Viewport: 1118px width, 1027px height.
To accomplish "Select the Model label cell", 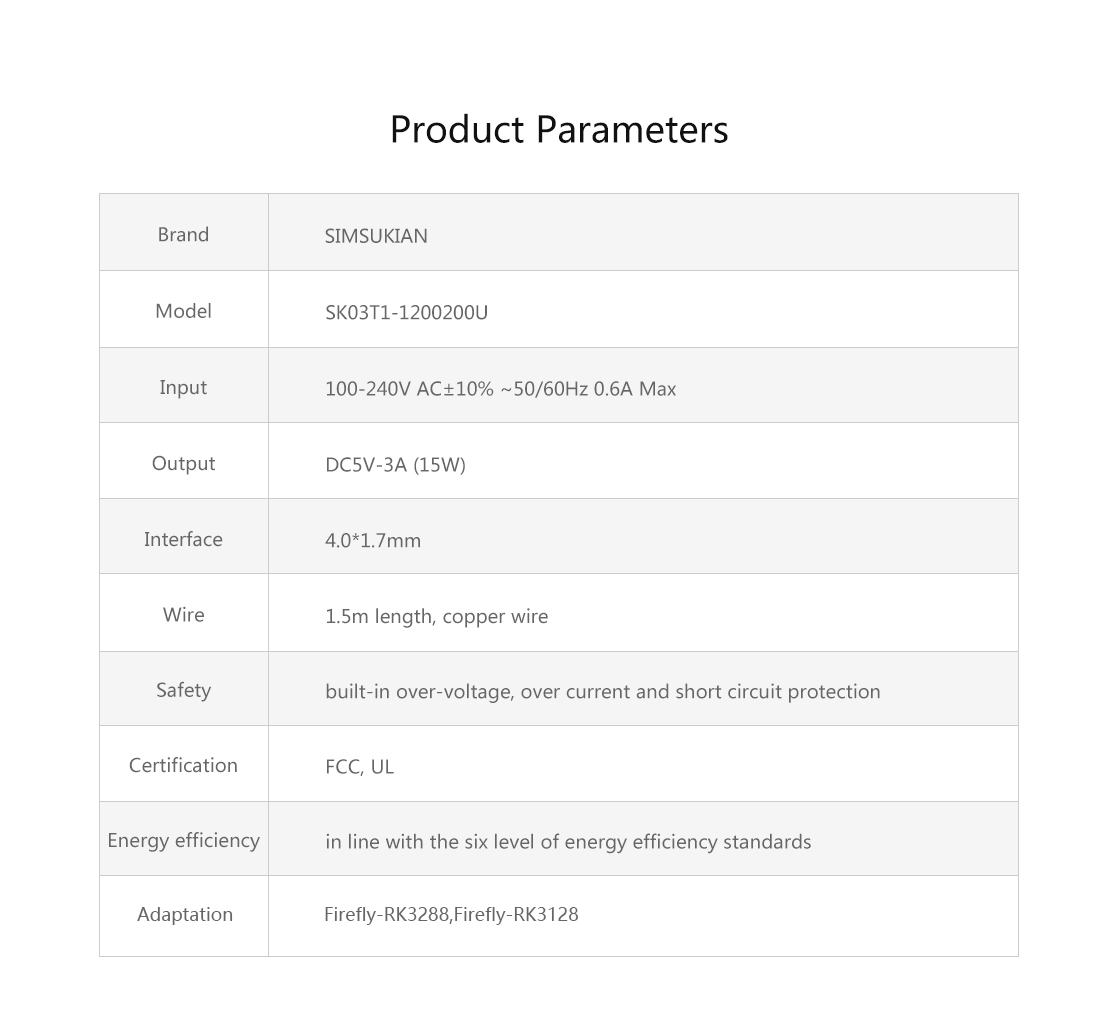I will tap(184, 310).
